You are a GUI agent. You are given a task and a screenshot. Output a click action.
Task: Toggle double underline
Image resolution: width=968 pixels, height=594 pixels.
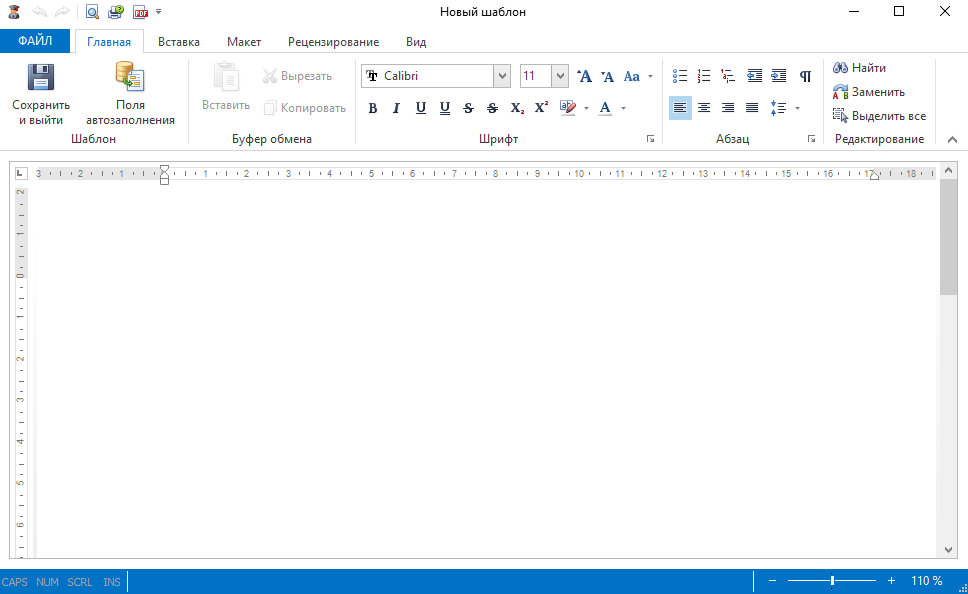click(x=444, y=108)
